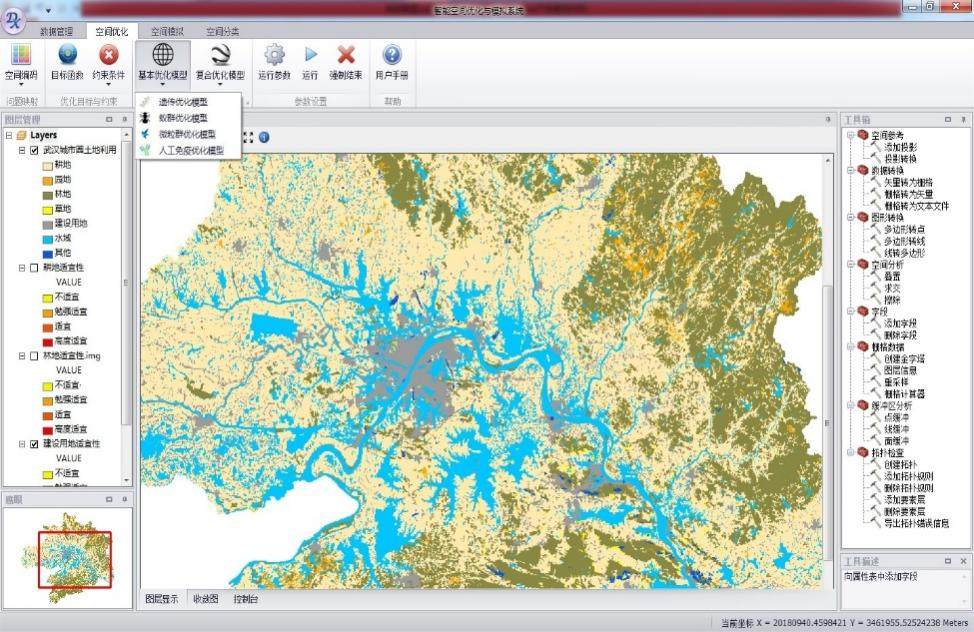This screenshot has width=974, height=632.
Task: Click the overview map thumbnail
Action: click(66, 558)
